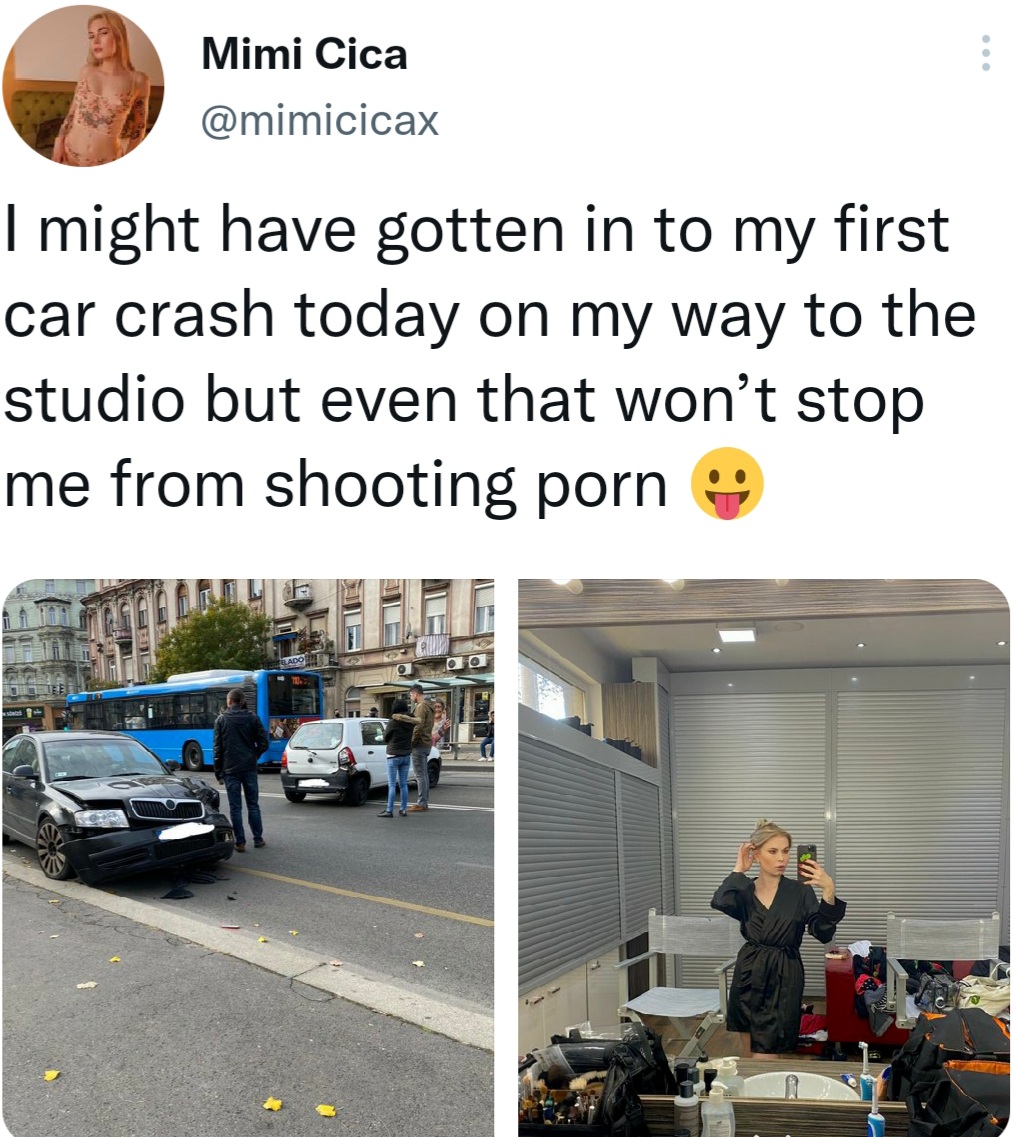Image resolution: width=1014 pixels, height=1137 pixels.
Task: Click the phone held in the mirror selfie
Action: coord(806,857)
